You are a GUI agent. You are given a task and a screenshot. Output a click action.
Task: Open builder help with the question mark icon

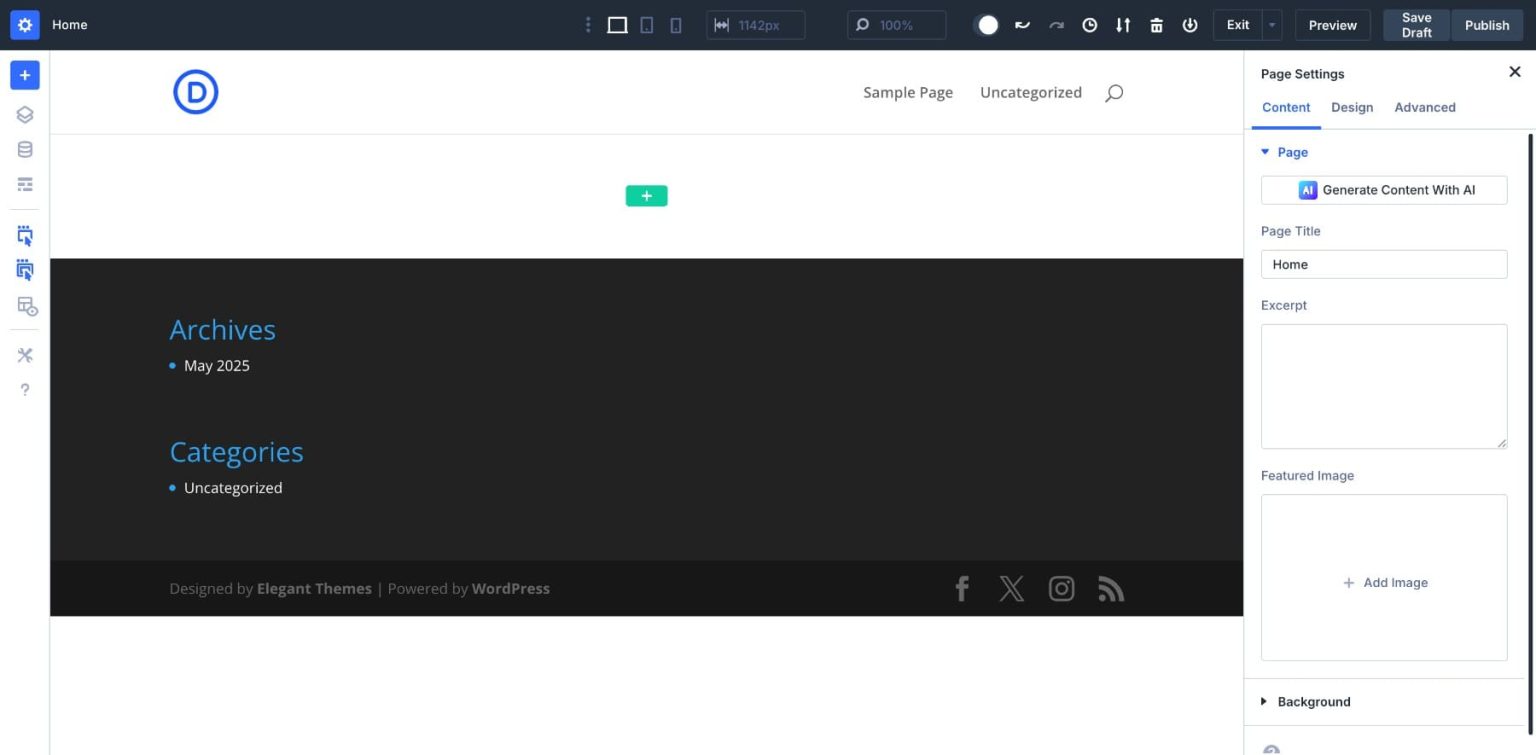pos(24,390)
